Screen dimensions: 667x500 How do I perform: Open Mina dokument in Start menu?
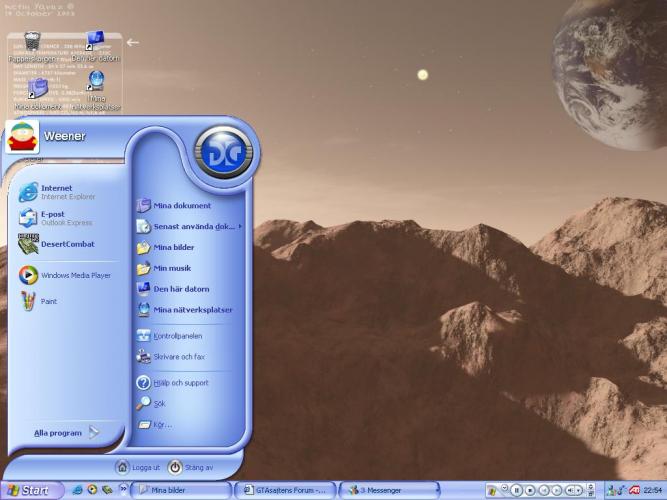point(181,206)
